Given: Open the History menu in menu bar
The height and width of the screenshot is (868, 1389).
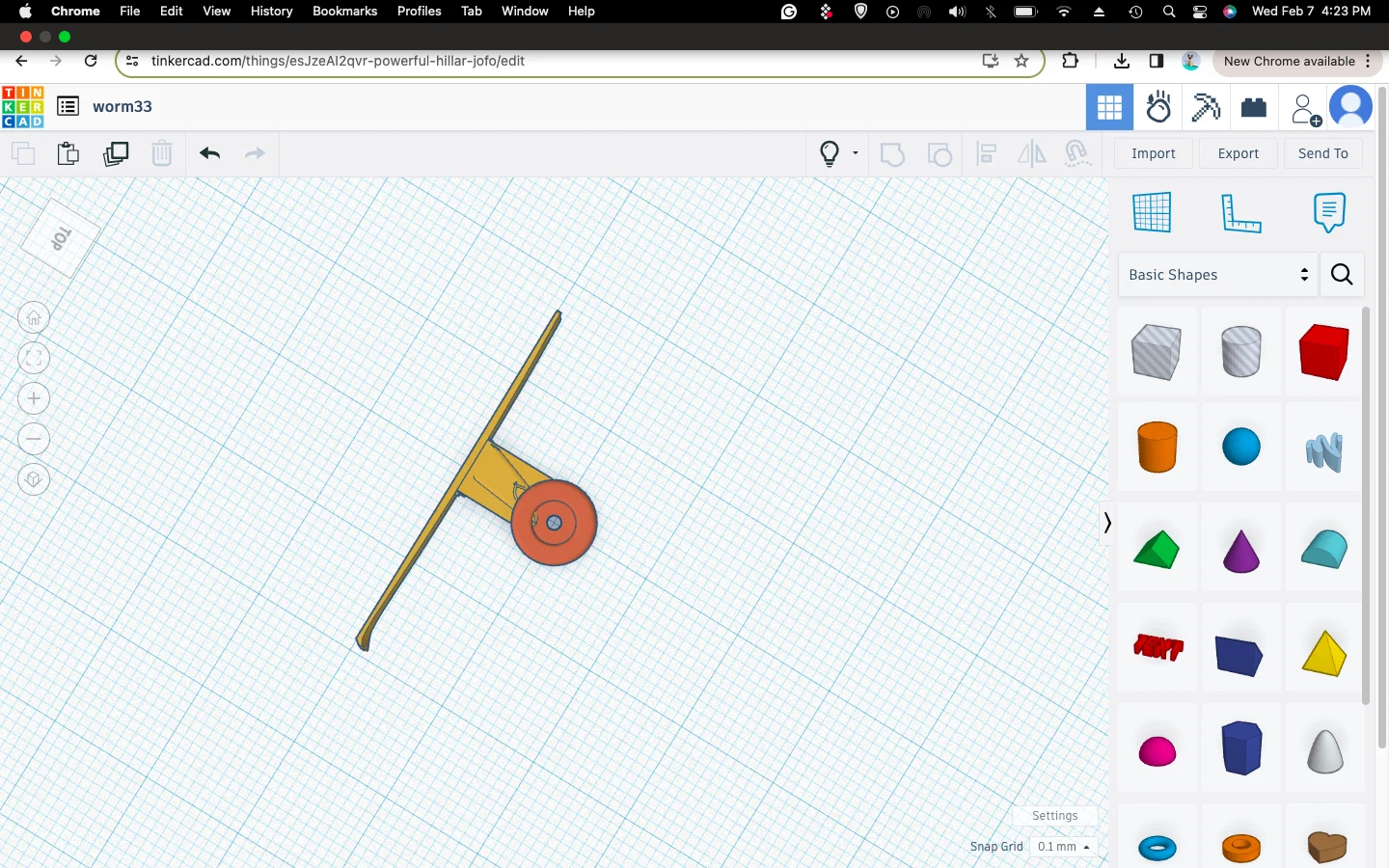Looking at the screenshot, I should pyautogui.click(x=271, y=11).
